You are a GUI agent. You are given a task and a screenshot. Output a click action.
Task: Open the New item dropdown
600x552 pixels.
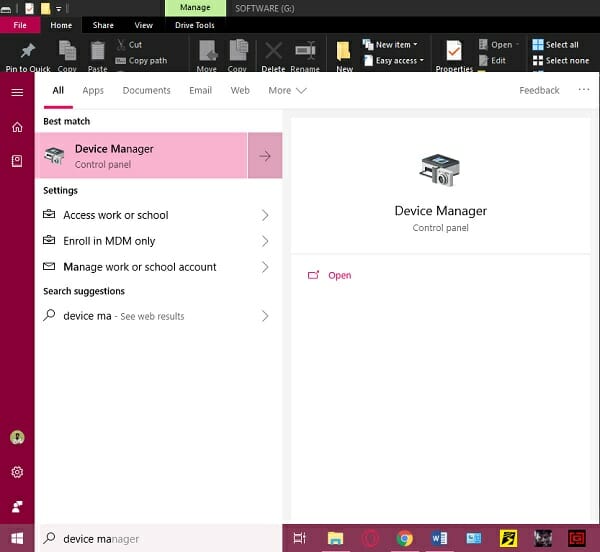click(x=390, y=45)
